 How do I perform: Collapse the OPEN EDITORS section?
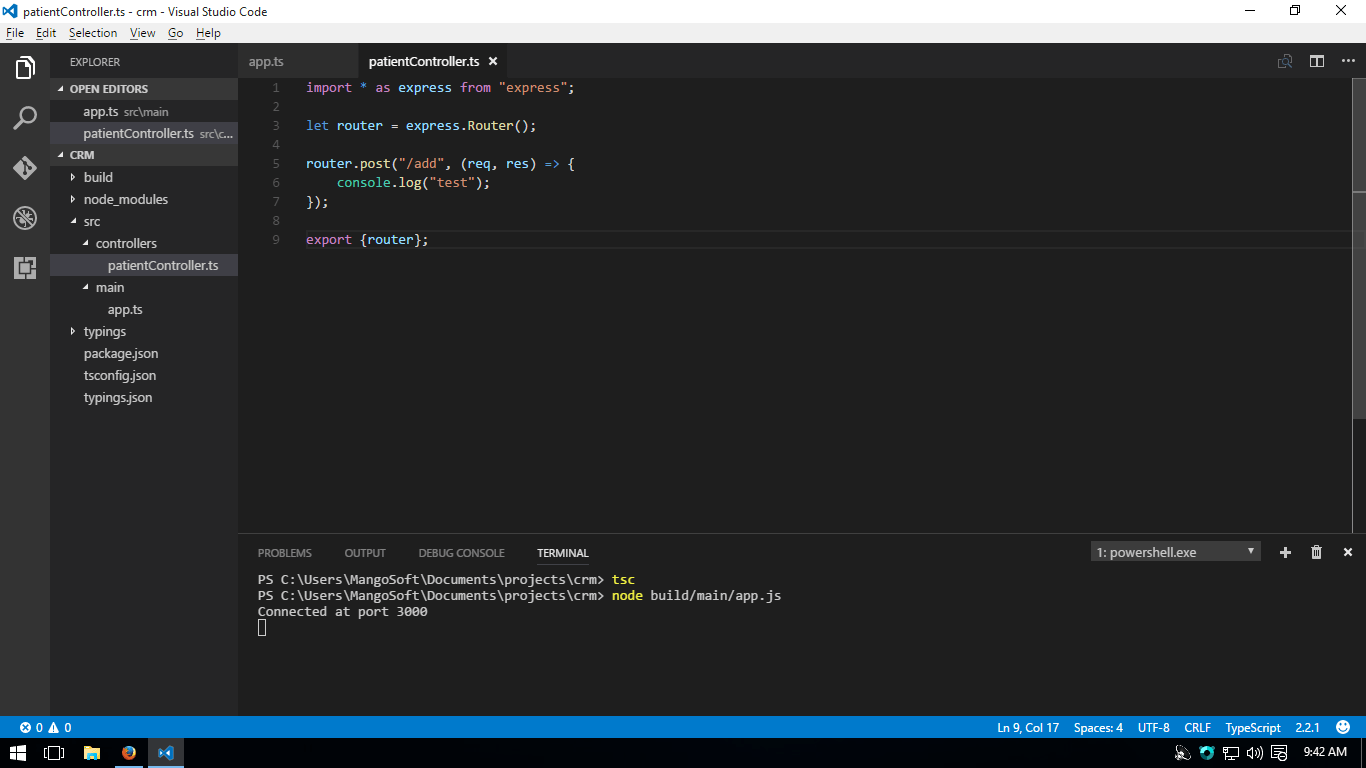pos(144,89)
